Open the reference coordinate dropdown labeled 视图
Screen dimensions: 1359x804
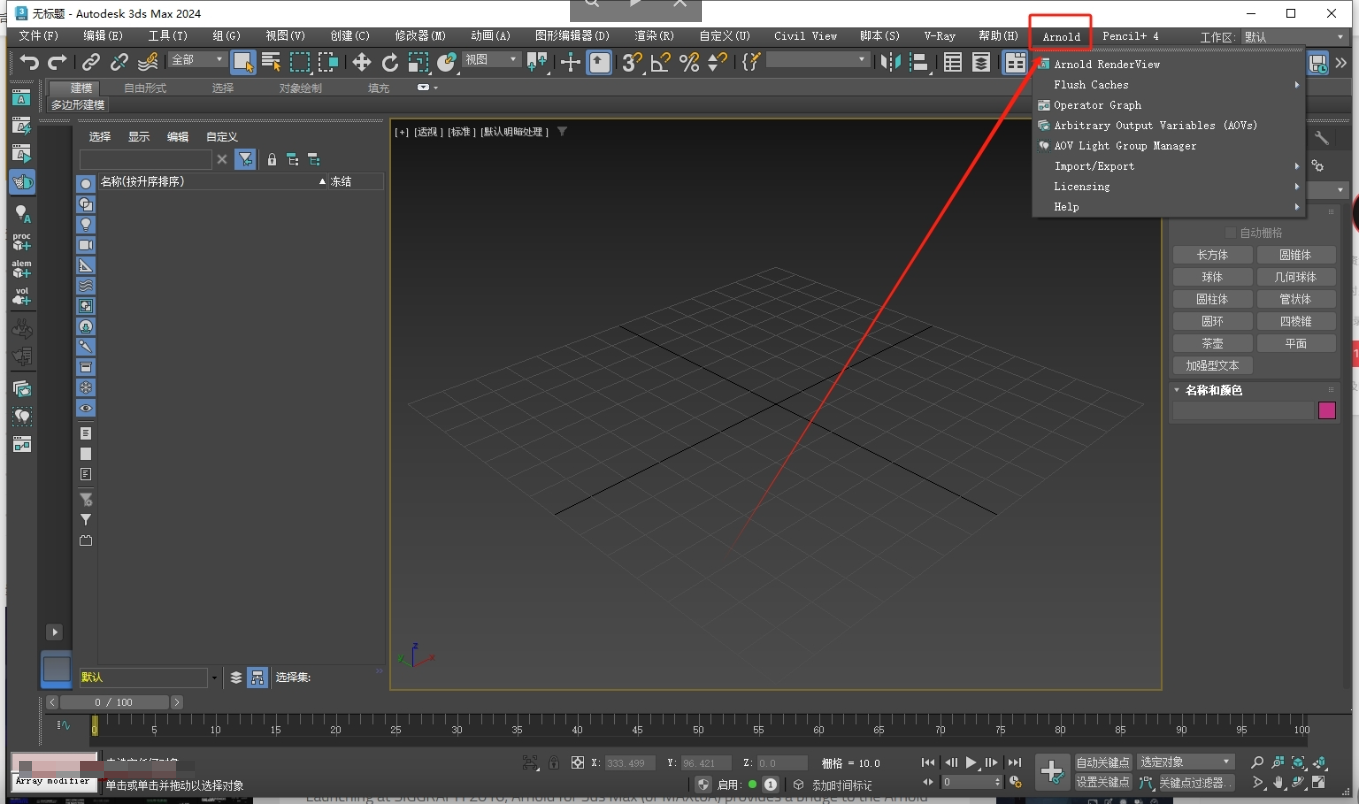coord(491,60)
